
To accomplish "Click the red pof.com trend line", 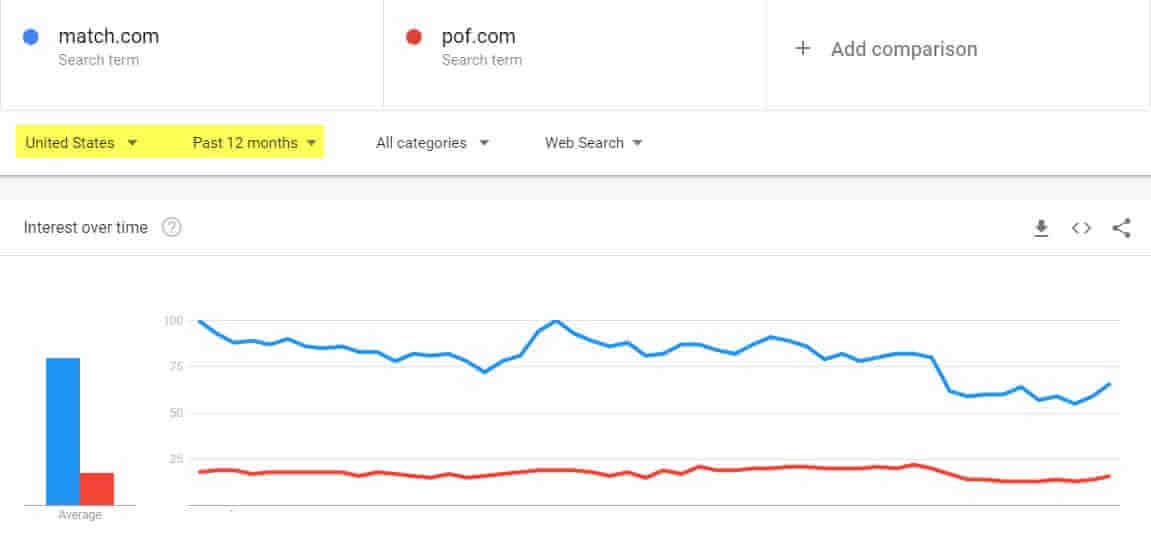I will pos(653,472).
